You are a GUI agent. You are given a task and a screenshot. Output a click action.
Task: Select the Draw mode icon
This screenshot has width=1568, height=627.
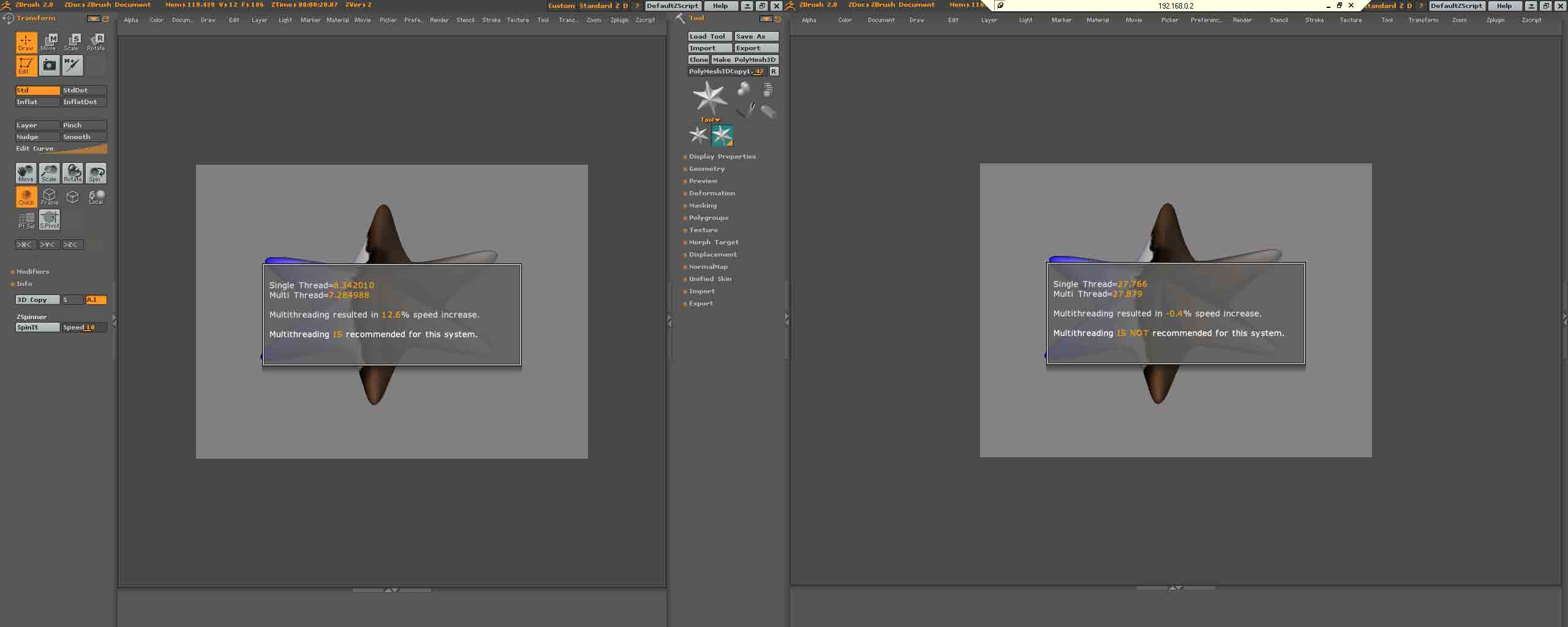pos(26,42)
